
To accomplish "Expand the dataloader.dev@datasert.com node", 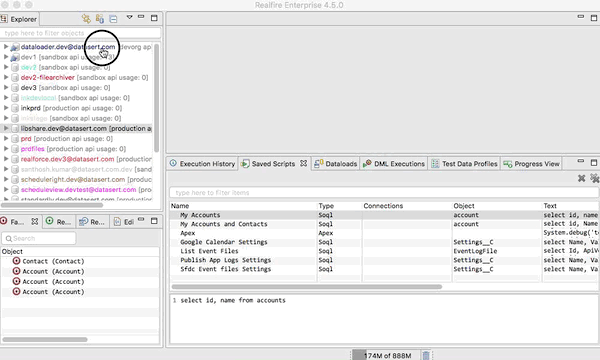I will click(x=6, y=47).
